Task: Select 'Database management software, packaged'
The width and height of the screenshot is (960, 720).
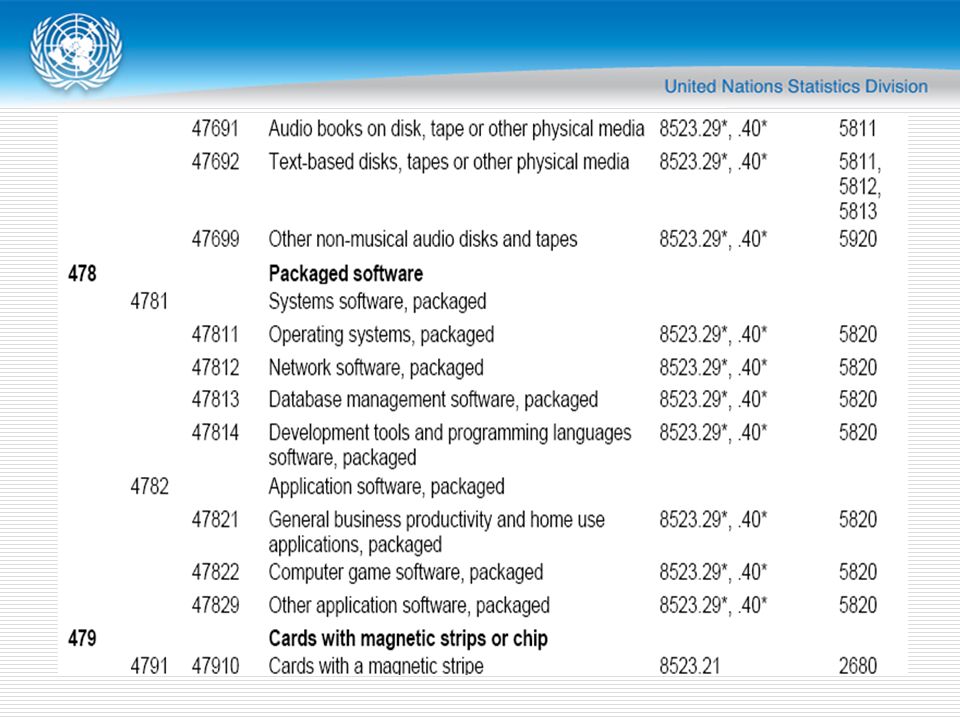Action: click(x=433, y=399)
